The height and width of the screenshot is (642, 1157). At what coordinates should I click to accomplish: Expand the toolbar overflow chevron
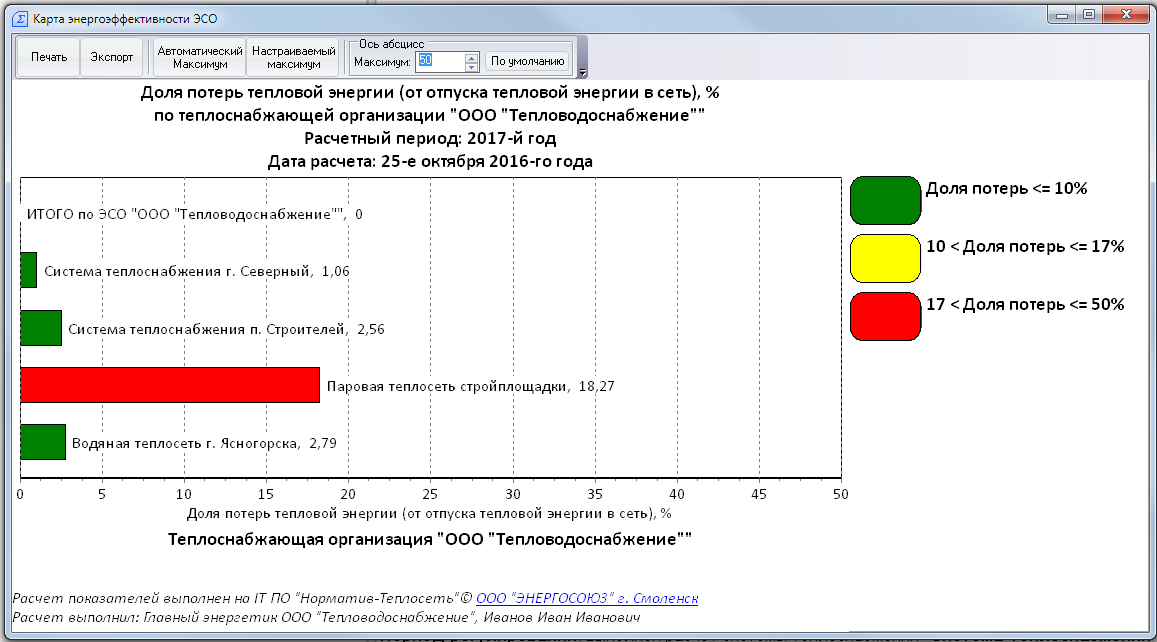(583, 73)
